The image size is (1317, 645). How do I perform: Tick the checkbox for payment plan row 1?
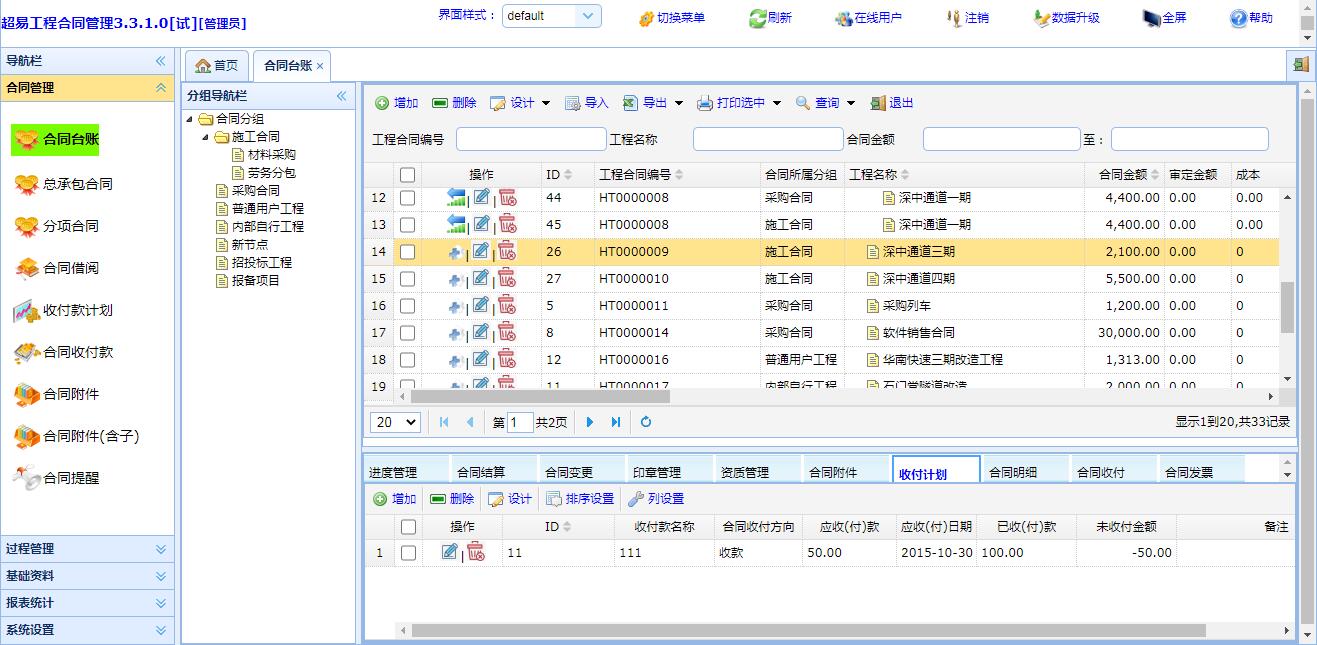click(x=408, y=552)
